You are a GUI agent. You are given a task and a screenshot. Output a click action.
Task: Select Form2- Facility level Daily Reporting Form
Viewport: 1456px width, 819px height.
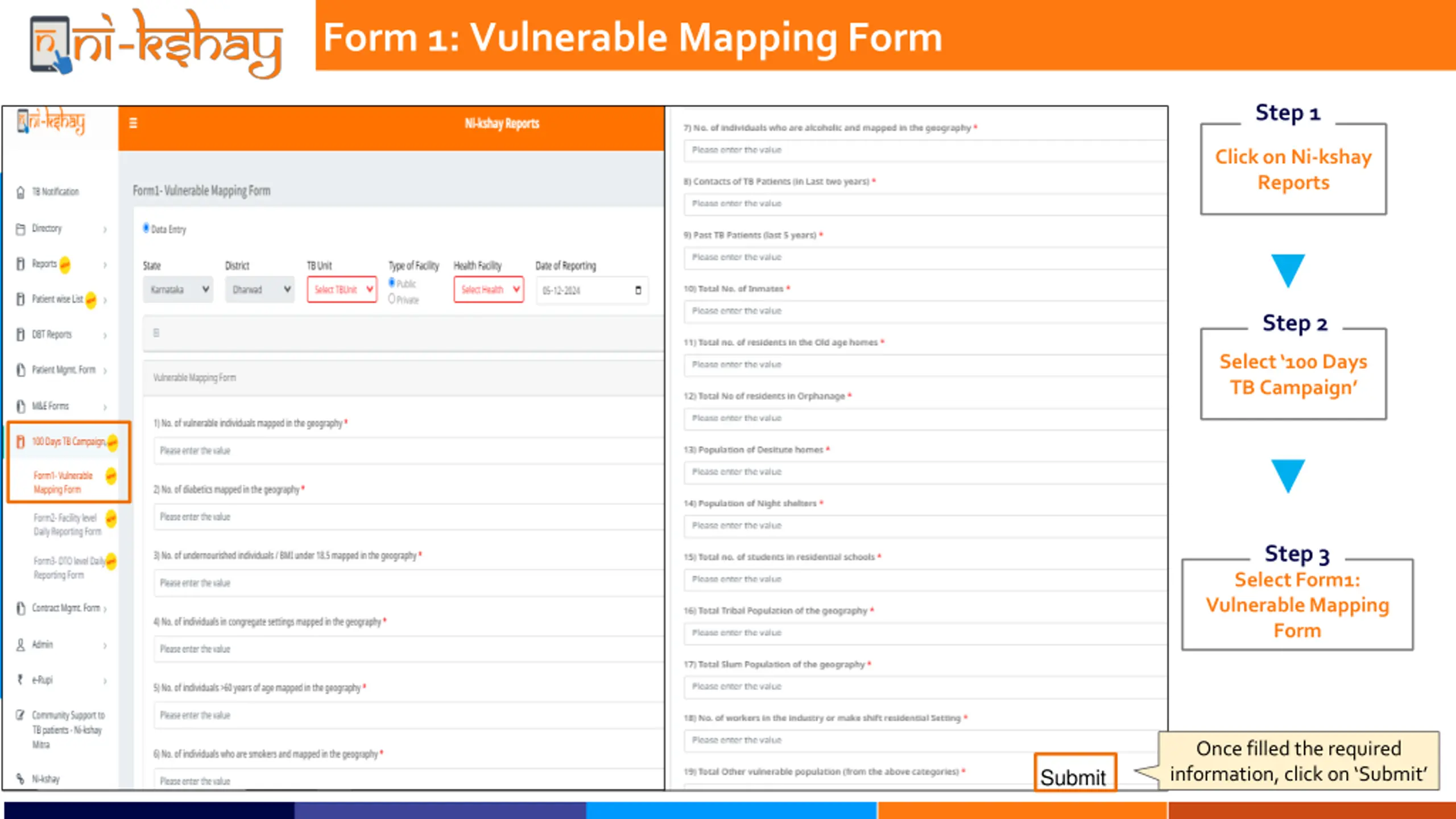click(x=67, y=524)
